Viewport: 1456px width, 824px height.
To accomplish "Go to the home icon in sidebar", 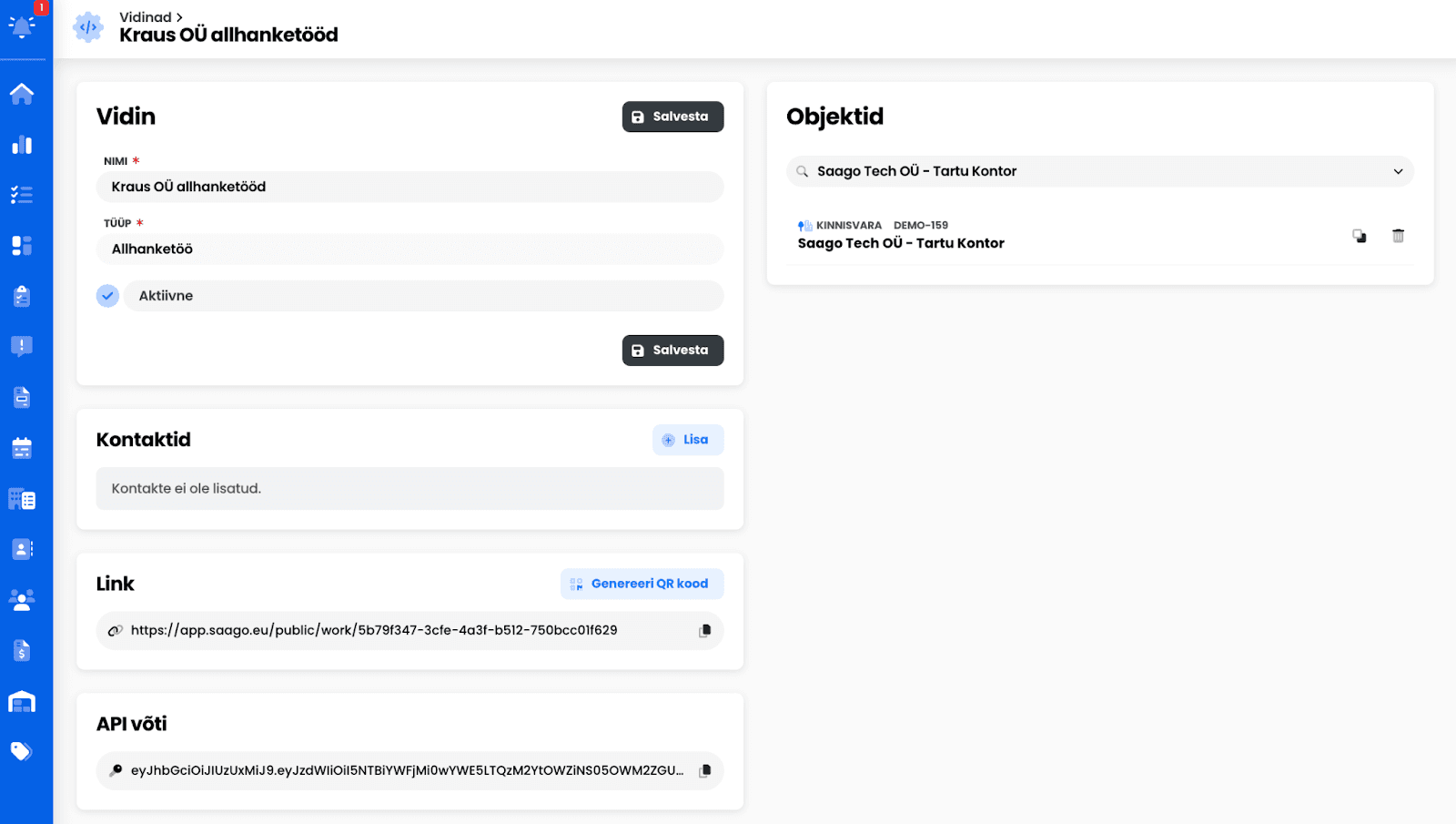I will pyautogui.click(x=22, y=94).
